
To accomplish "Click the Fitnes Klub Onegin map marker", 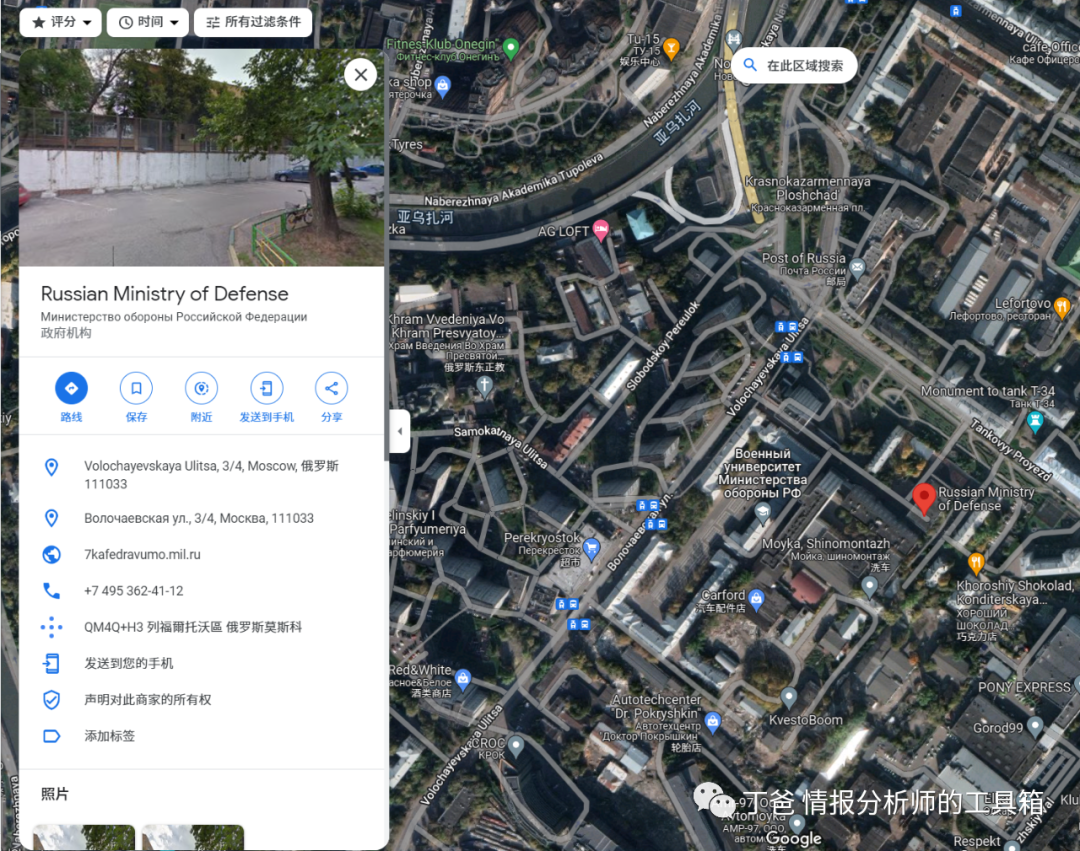I will tap(510, 48).
